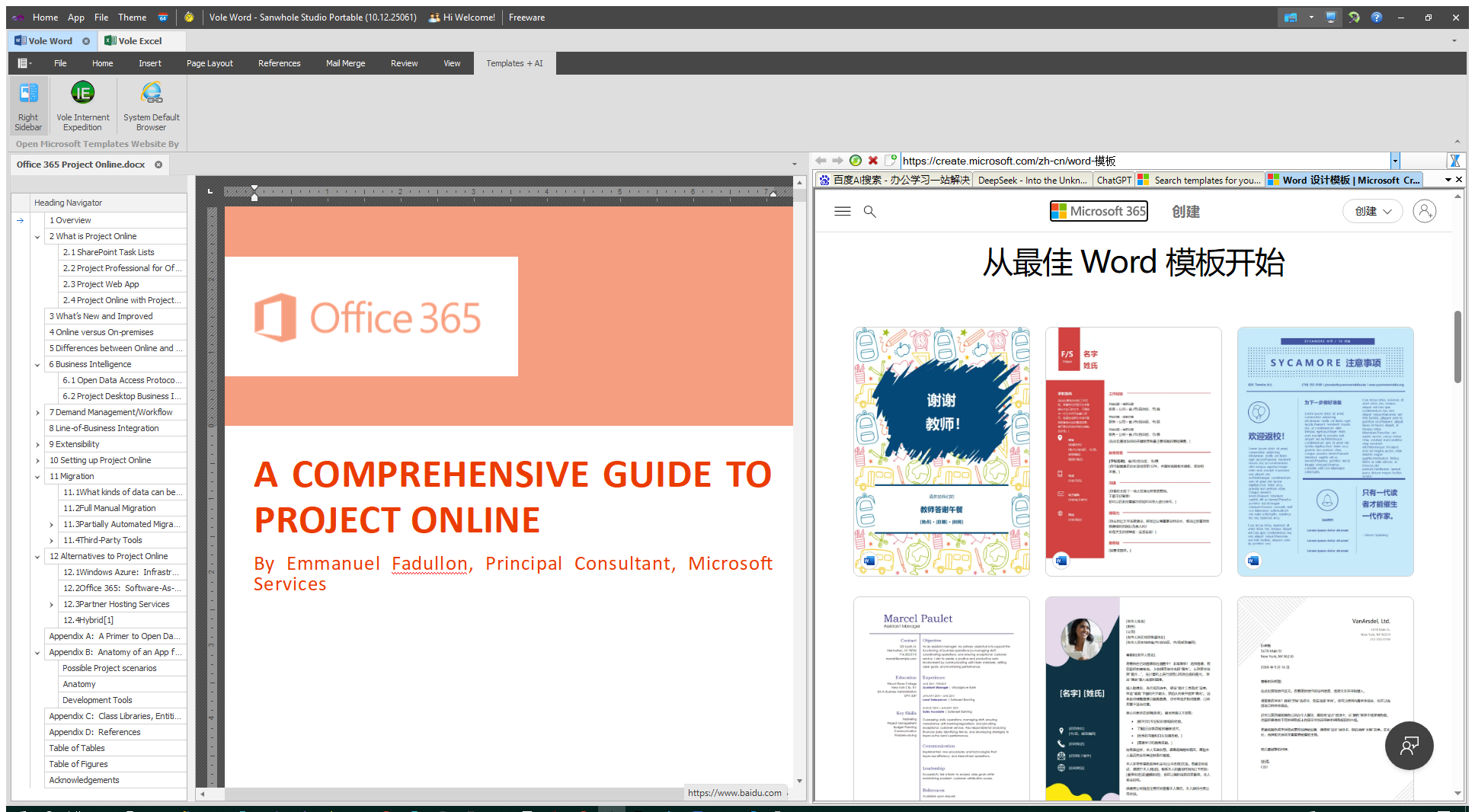1475x812 pixels.
Task: Refresh the web page with green icon
Action: (x=856, y=161)
